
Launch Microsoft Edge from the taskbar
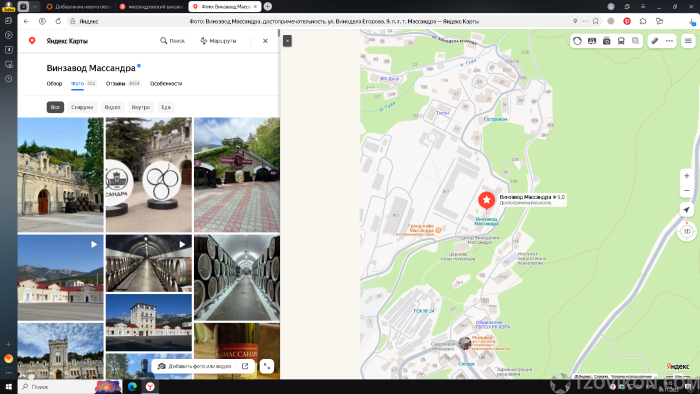click(x=132, y=386)
